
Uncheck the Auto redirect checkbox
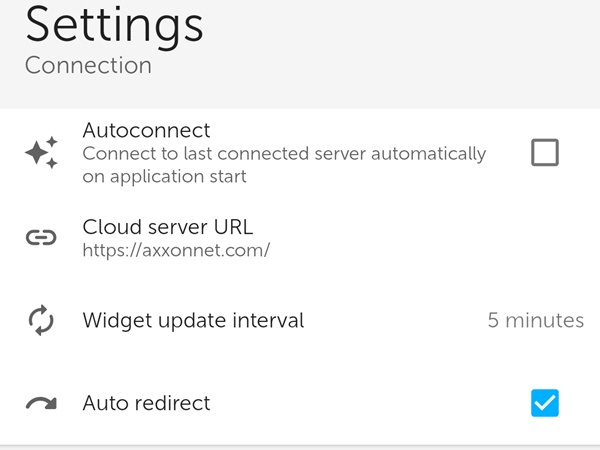pyautogui.click(x=545, y=403)
